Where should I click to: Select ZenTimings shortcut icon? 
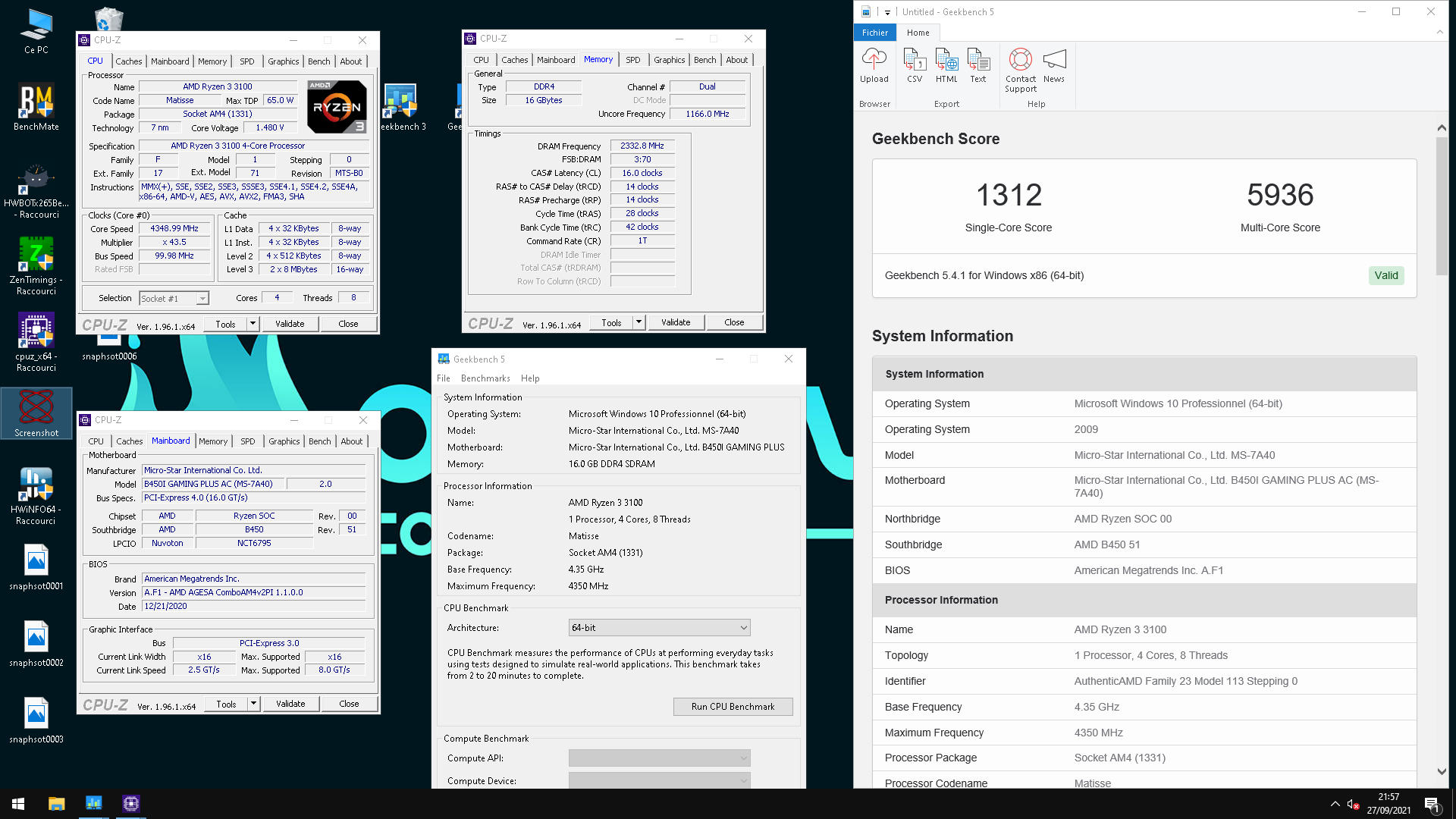pyautogui.click(x=36, y=265)
